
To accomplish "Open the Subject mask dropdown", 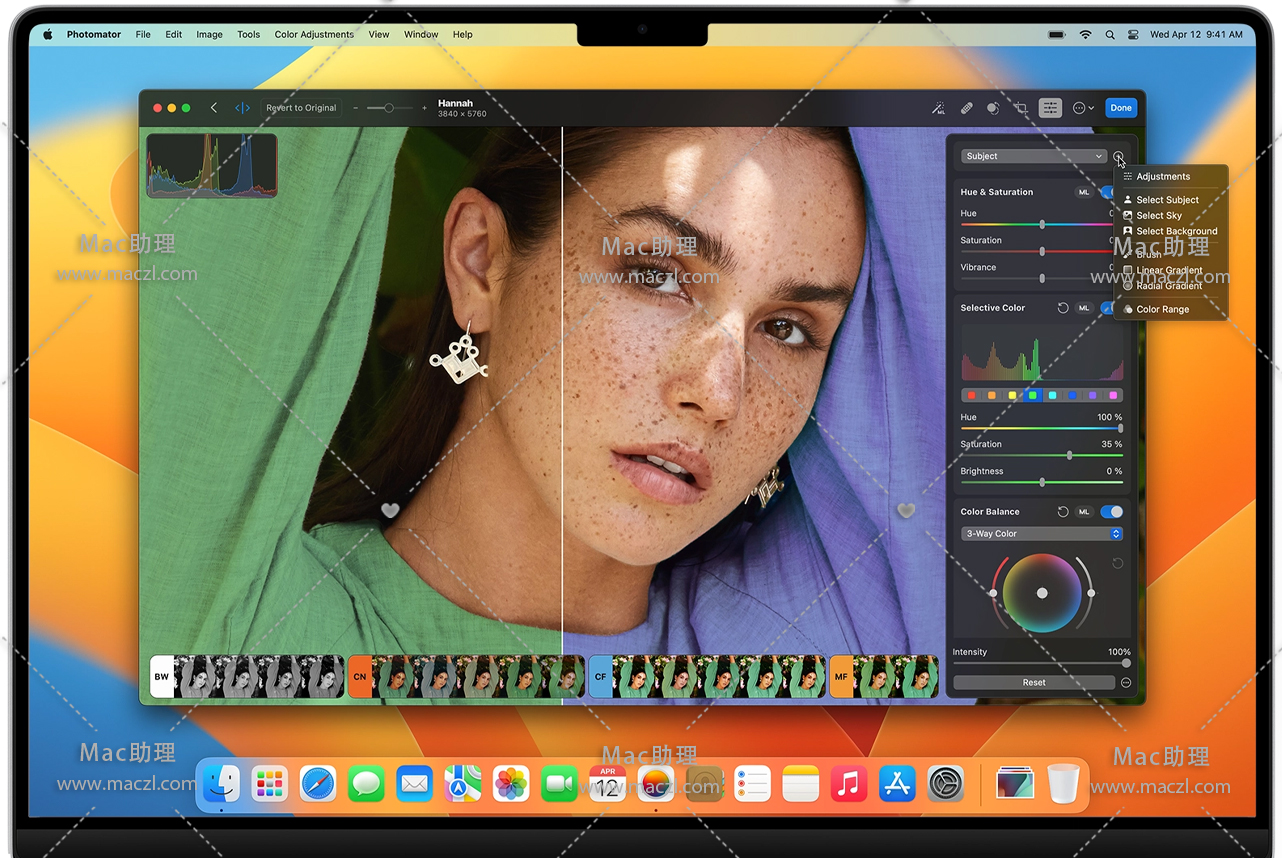I will tap(1033, 156).
